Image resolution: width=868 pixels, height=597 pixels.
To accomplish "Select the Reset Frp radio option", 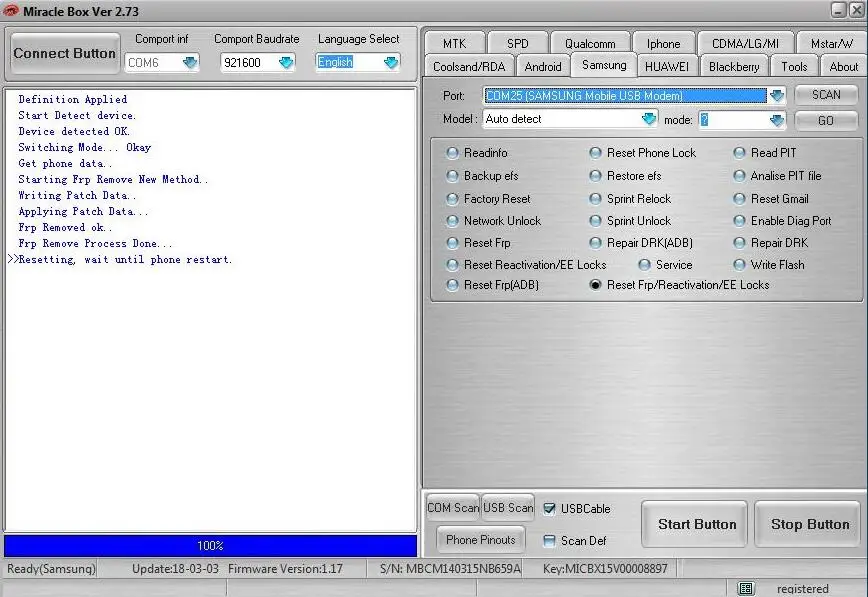I will 452,243.
